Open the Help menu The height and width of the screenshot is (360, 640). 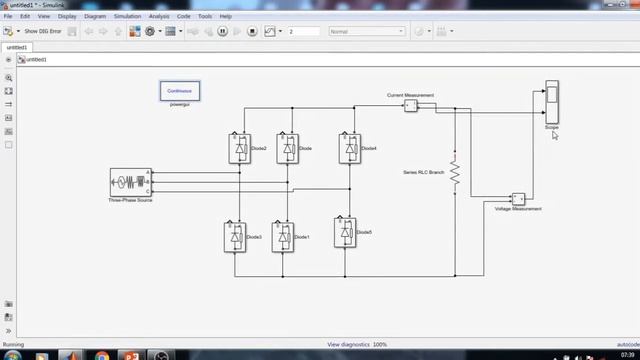[x=226, y=16]
